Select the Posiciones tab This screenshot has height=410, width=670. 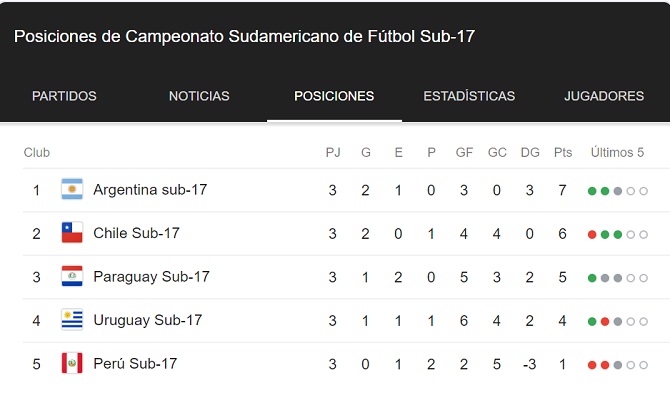(334, 96)
